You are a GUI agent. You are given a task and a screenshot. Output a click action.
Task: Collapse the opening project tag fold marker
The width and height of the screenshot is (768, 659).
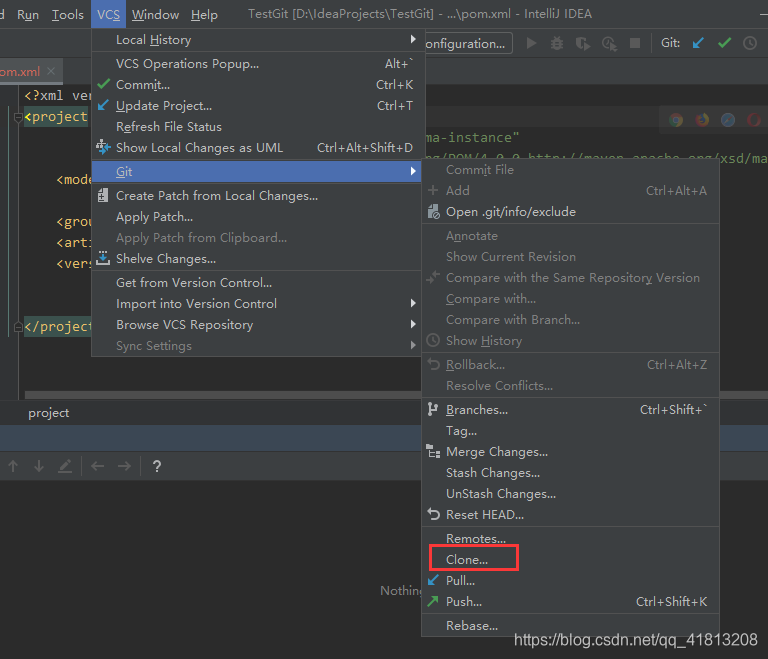pyautogui.click(x=18, y=117)
